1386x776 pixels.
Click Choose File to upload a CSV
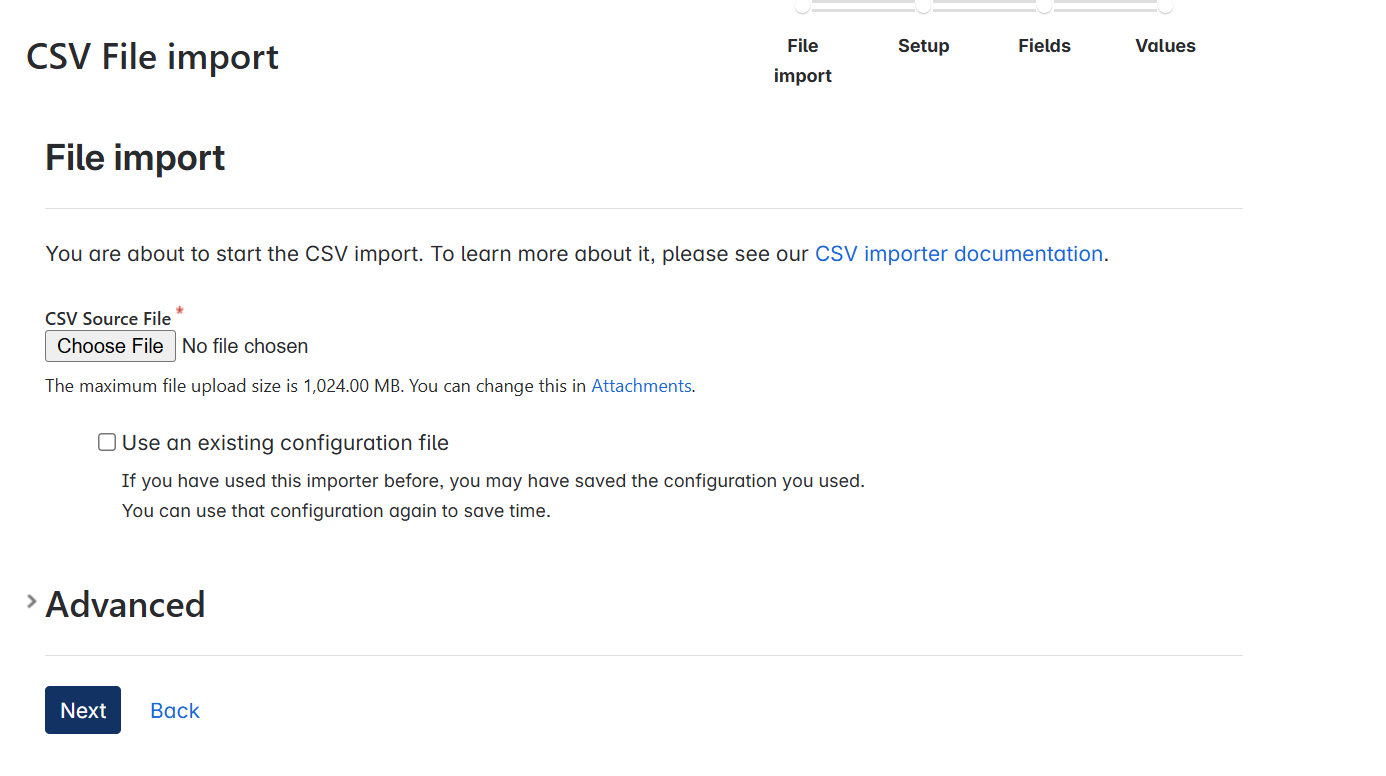[110, 345]
